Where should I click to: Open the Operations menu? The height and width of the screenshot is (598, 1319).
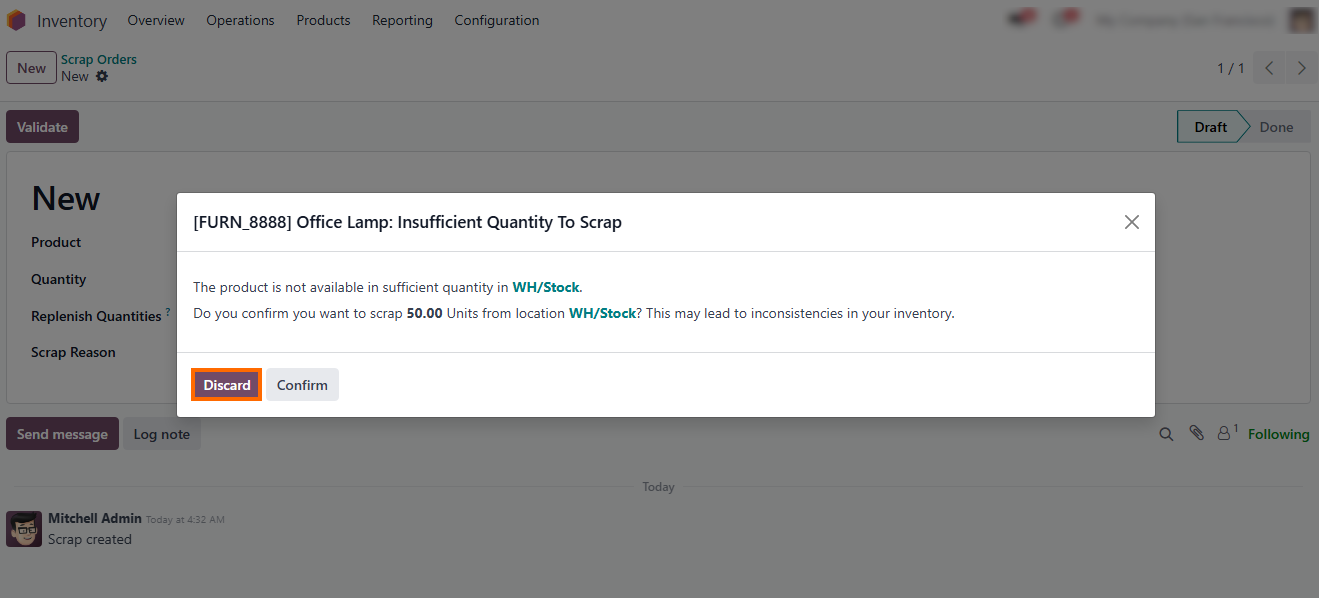point(240,20)
